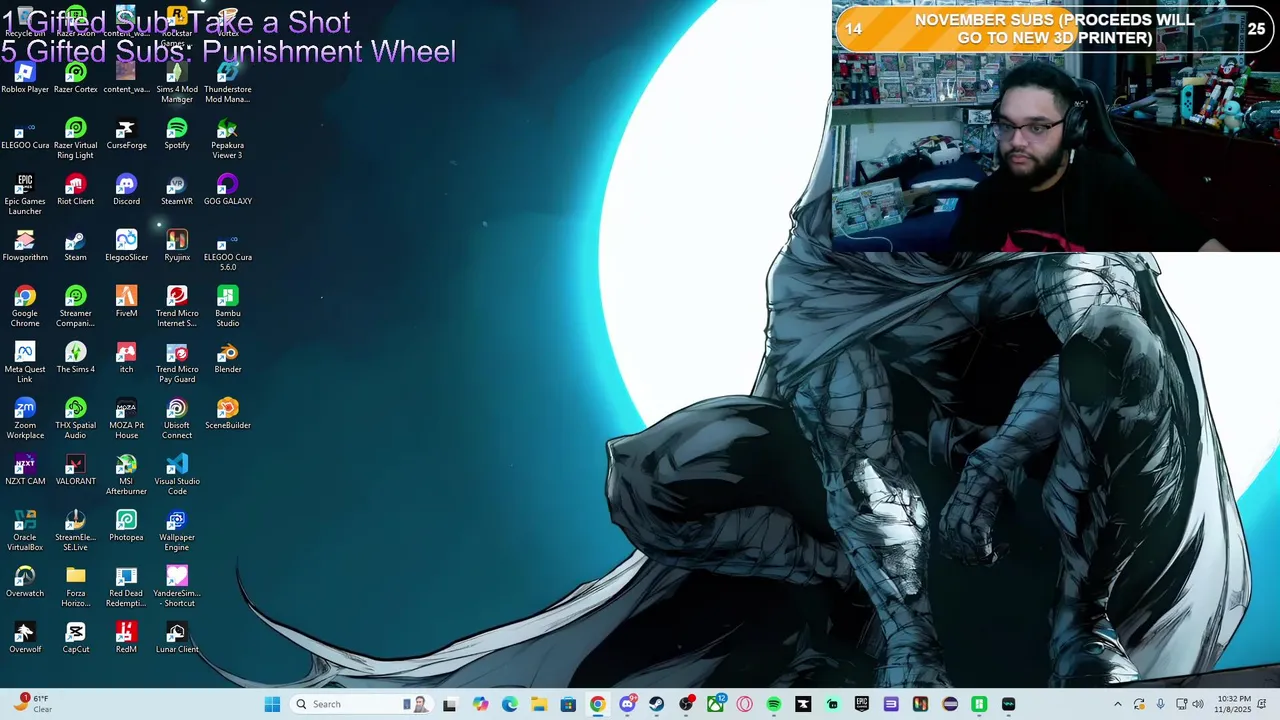Select the CurseForge desktop icon
Image resolution: width=1280 pixels, height=720 pixels.
click(126, 135)
